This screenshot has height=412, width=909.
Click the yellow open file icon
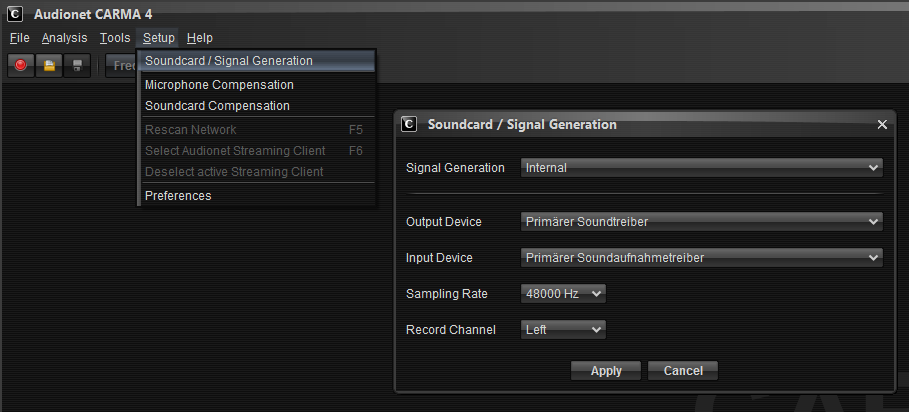point(49,66)
